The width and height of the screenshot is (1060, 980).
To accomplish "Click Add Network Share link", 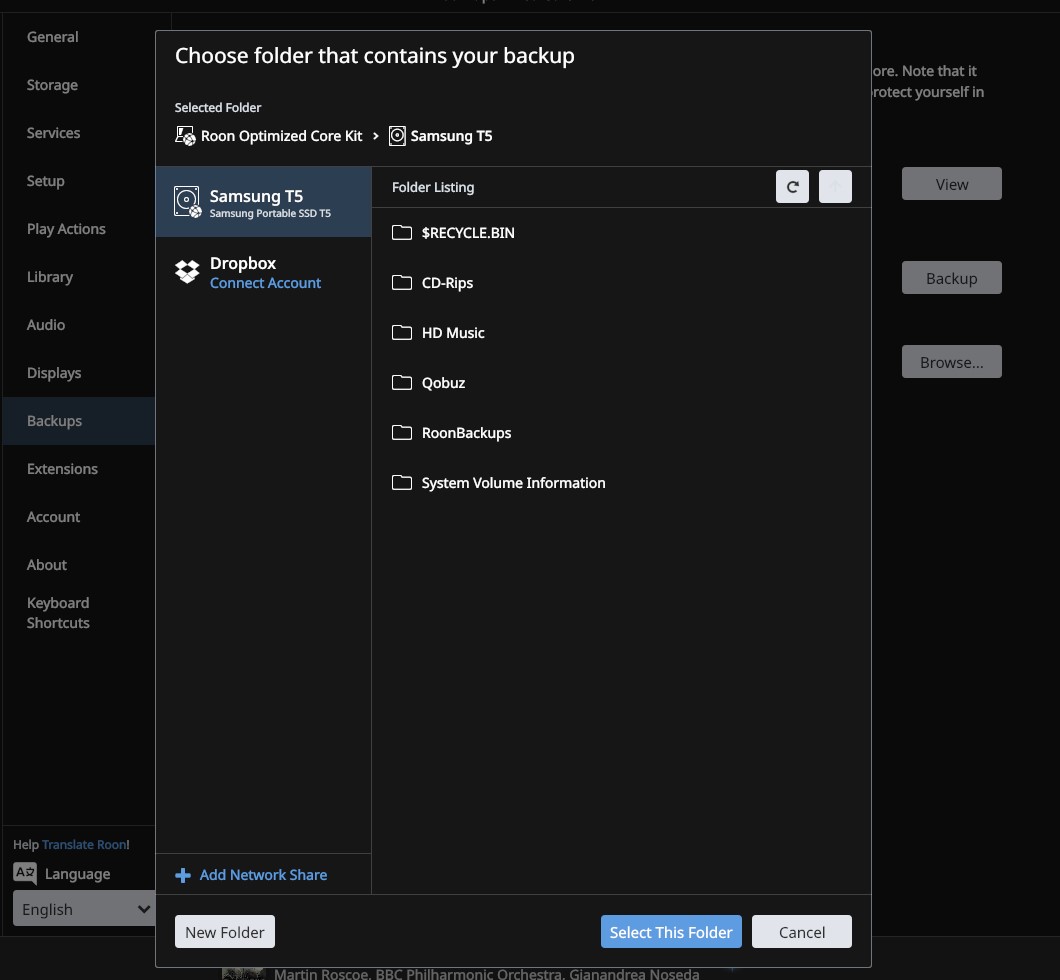I will click(263, 875).
